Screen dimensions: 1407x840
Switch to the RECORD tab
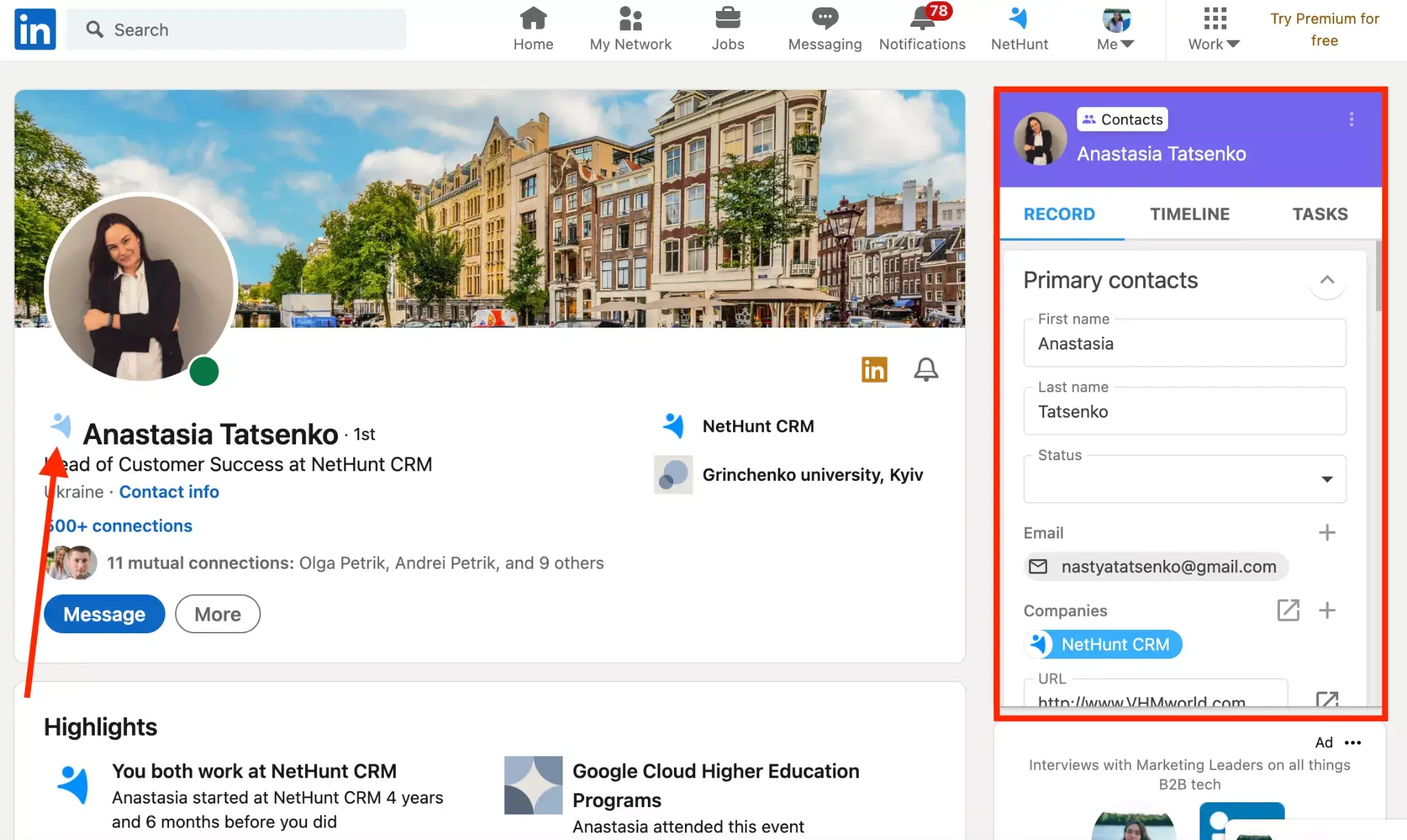coord(1059,214)
